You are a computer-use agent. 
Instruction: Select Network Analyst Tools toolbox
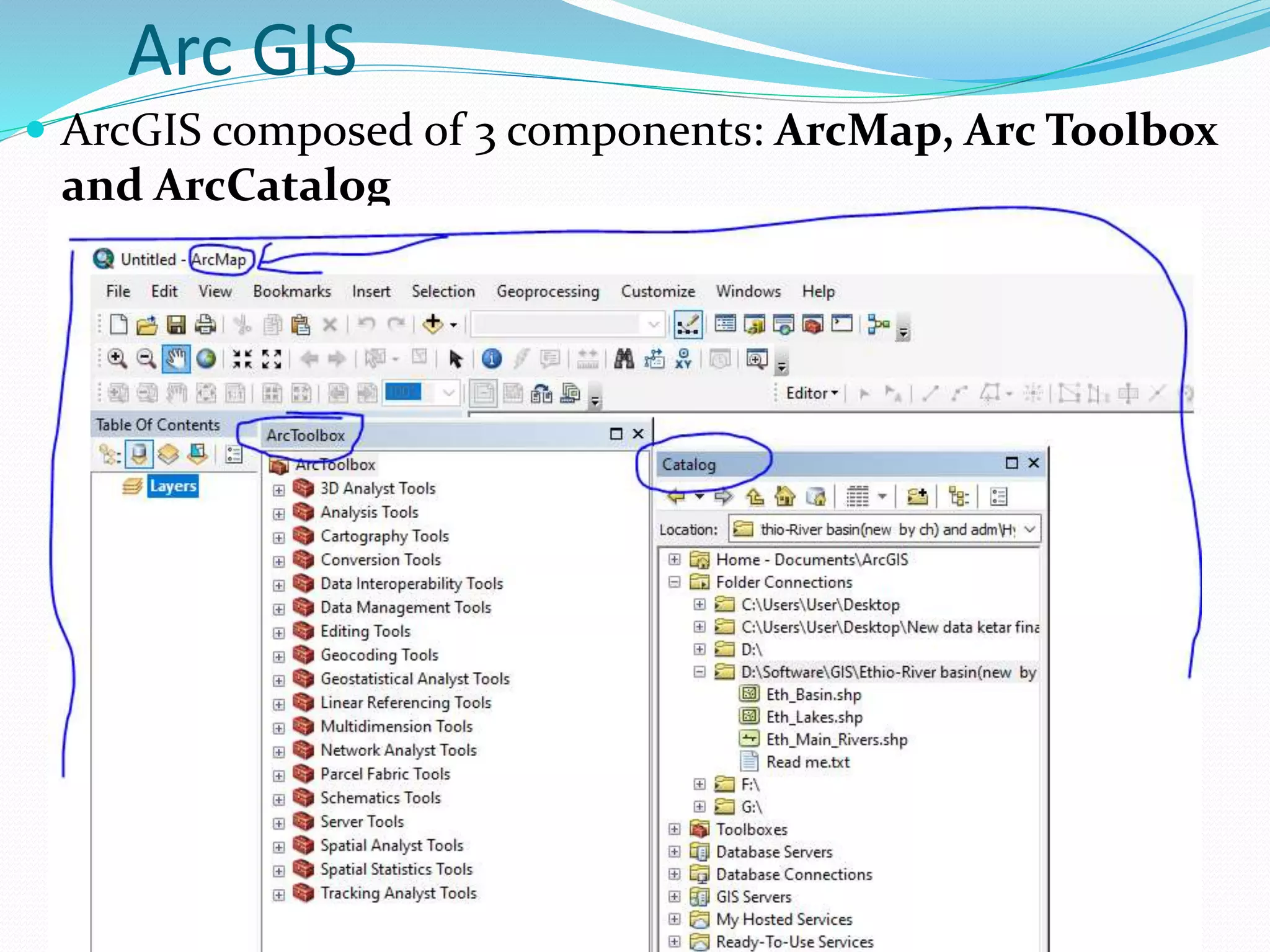398,750
